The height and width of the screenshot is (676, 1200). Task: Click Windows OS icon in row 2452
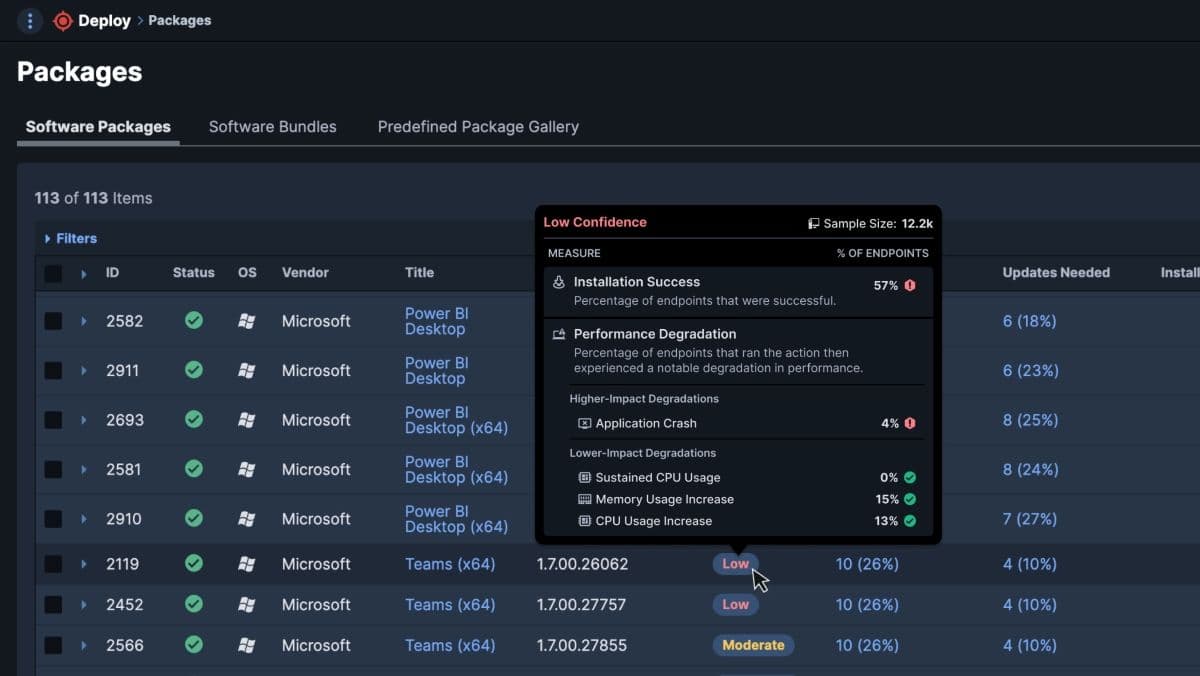coord(246,605)
